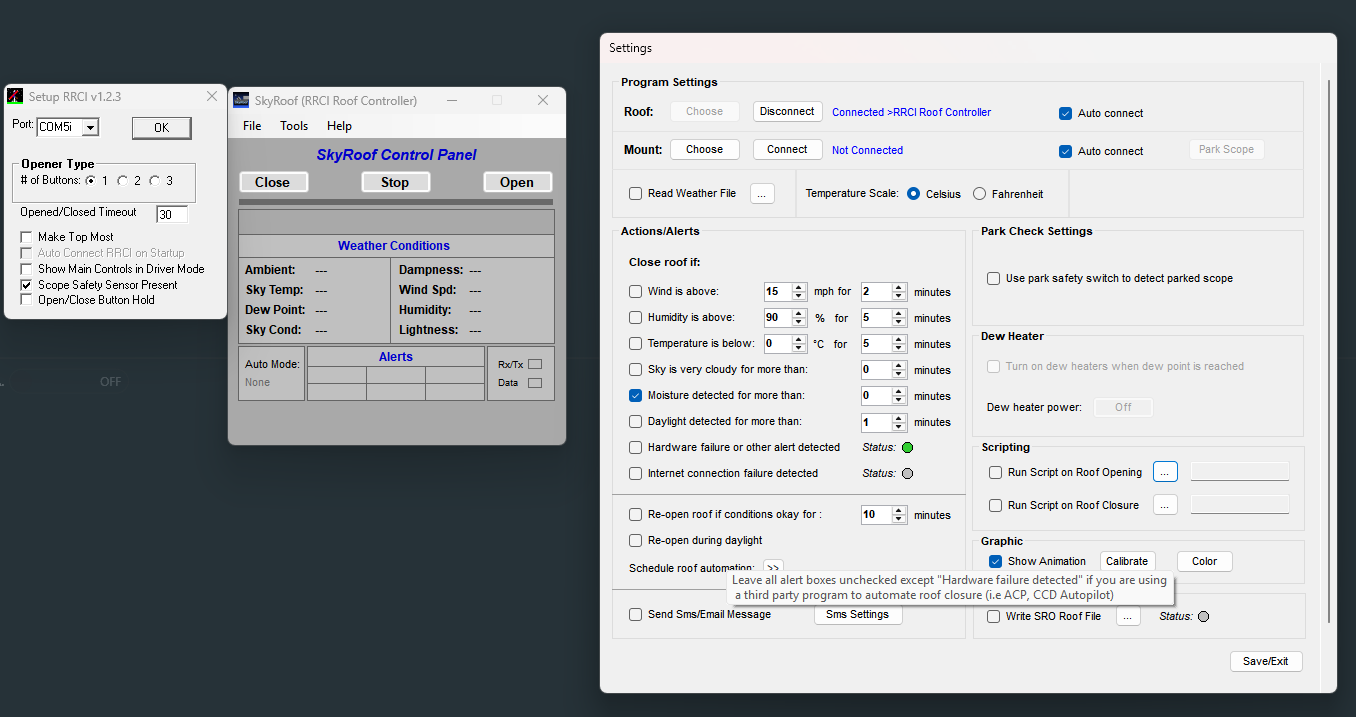Decrease humidity percent threshold stepper
This screenshot has height=717, width=1356.
[x=799, y=322]
